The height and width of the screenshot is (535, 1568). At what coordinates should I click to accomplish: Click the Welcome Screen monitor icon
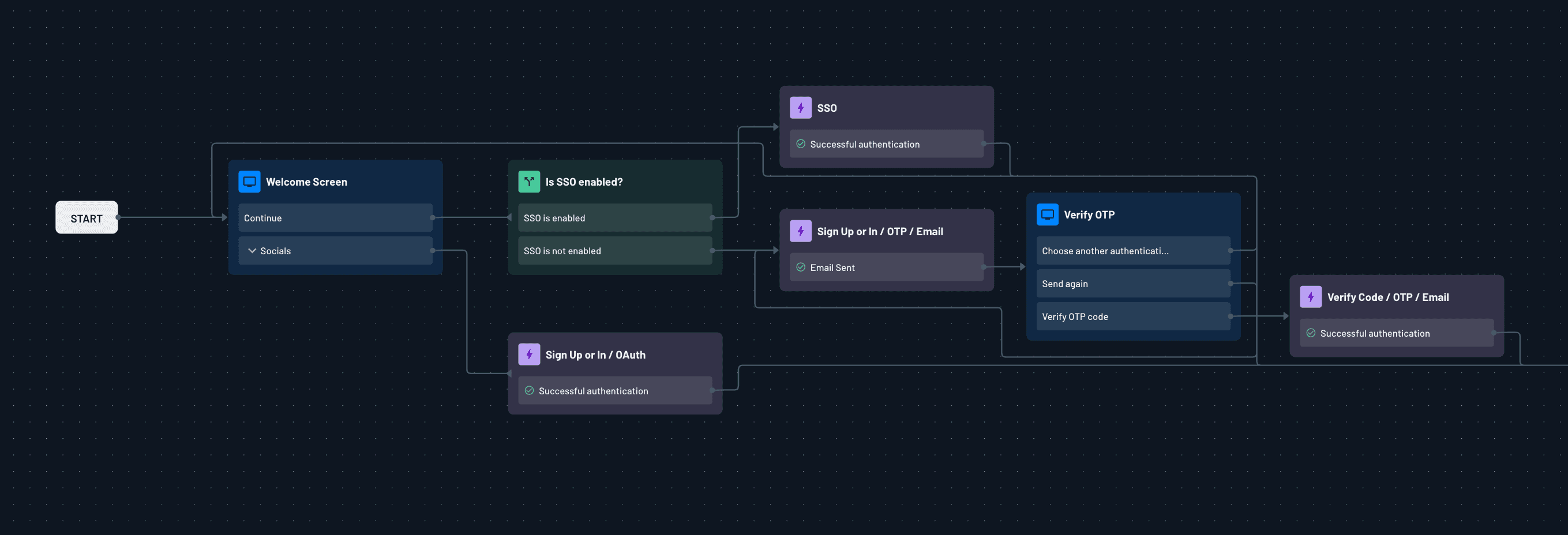tap(249, 182)
